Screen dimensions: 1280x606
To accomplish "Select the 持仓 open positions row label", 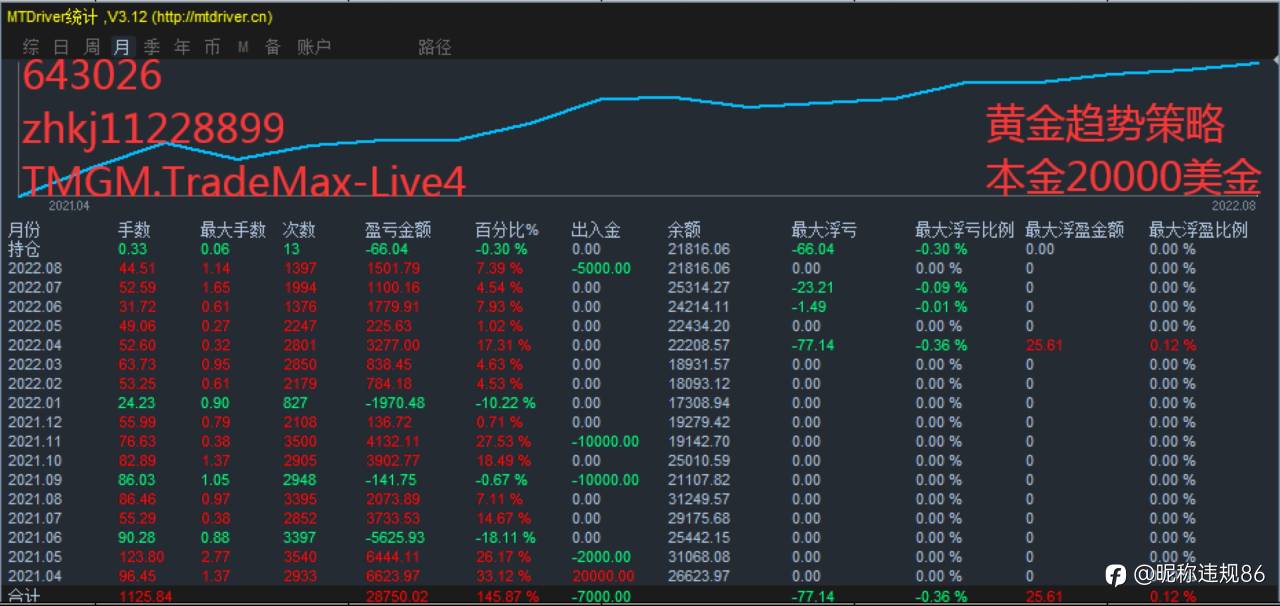I will point(25,249).
